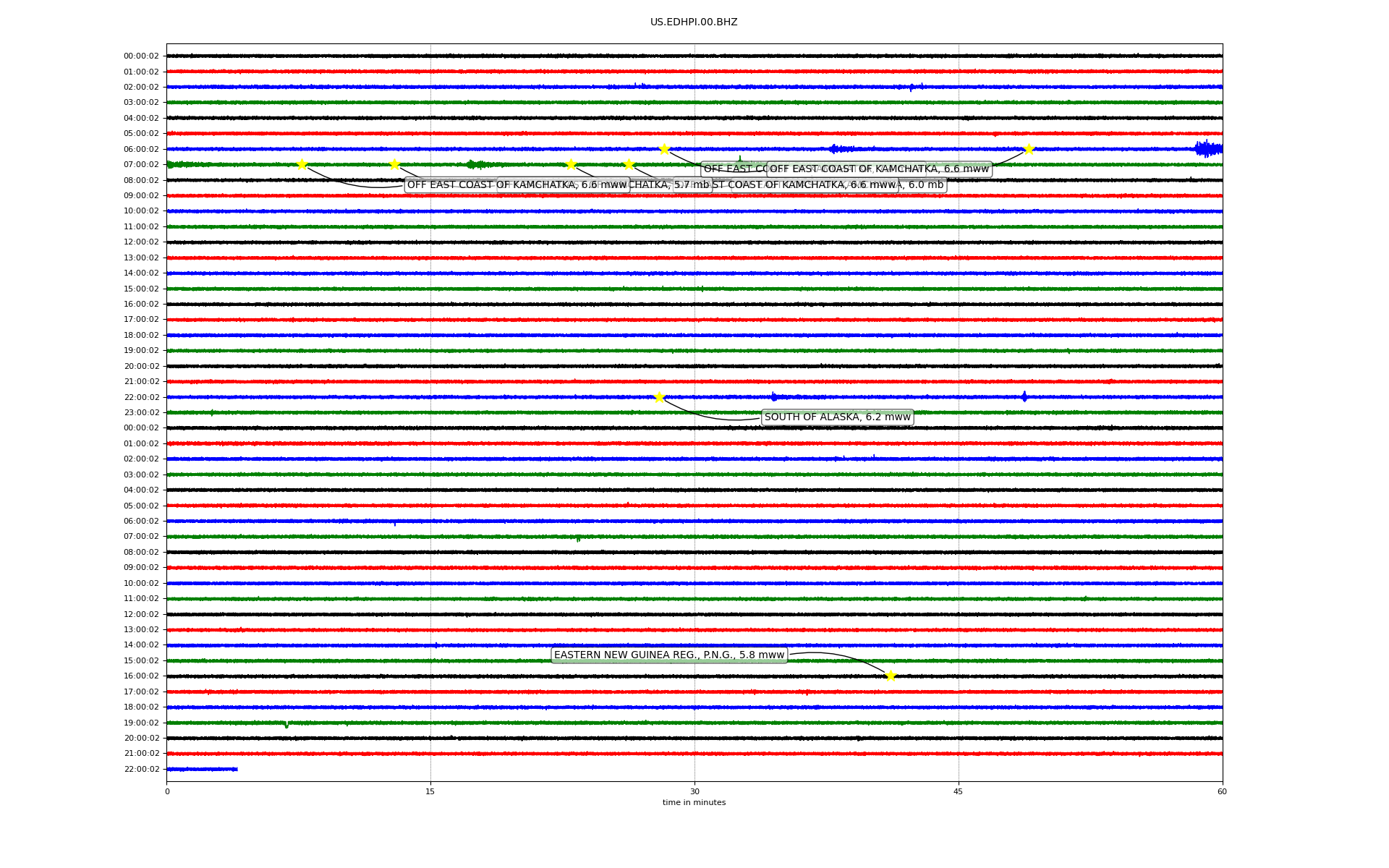Click the second star from left on the four-star green trace
Screen dimensions: 1389x868
[394, 164]
